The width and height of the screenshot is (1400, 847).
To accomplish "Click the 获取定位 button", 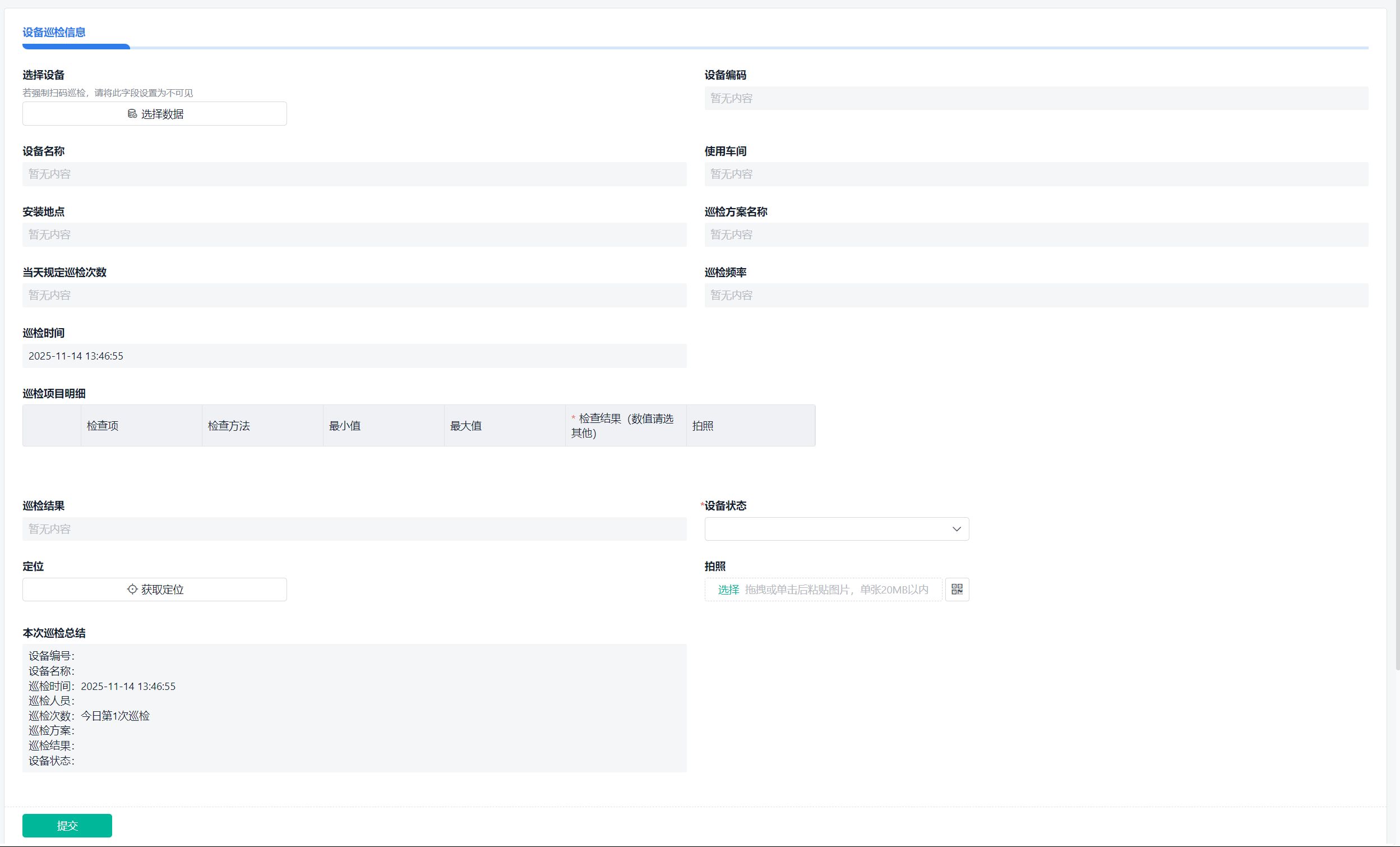I will pyautogui.click(x=155, y=590).
